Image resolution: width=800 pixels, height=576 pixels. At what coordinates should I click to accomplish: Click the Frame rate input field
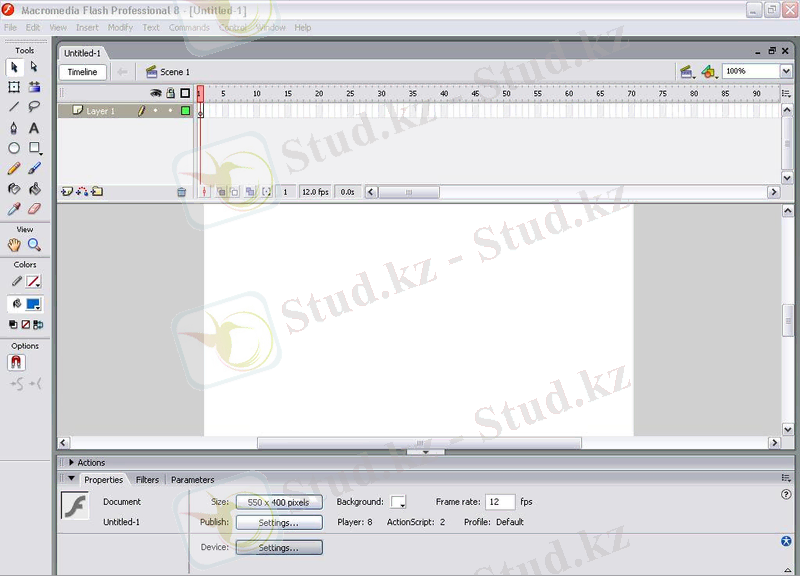(x=500, y=502)
